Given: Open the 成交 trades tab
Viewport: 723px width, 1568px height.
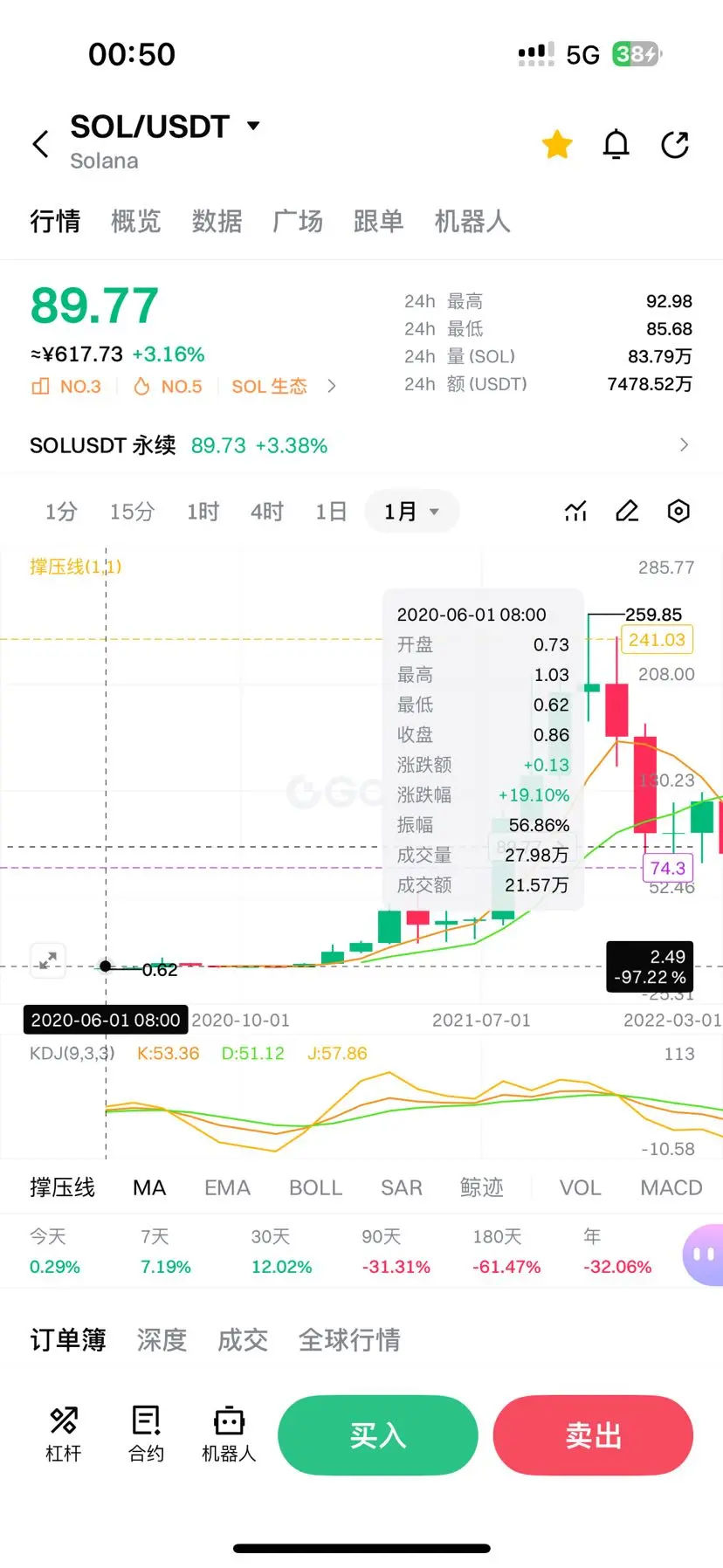Looking at the screenshot, I should tap(243, 1339).
